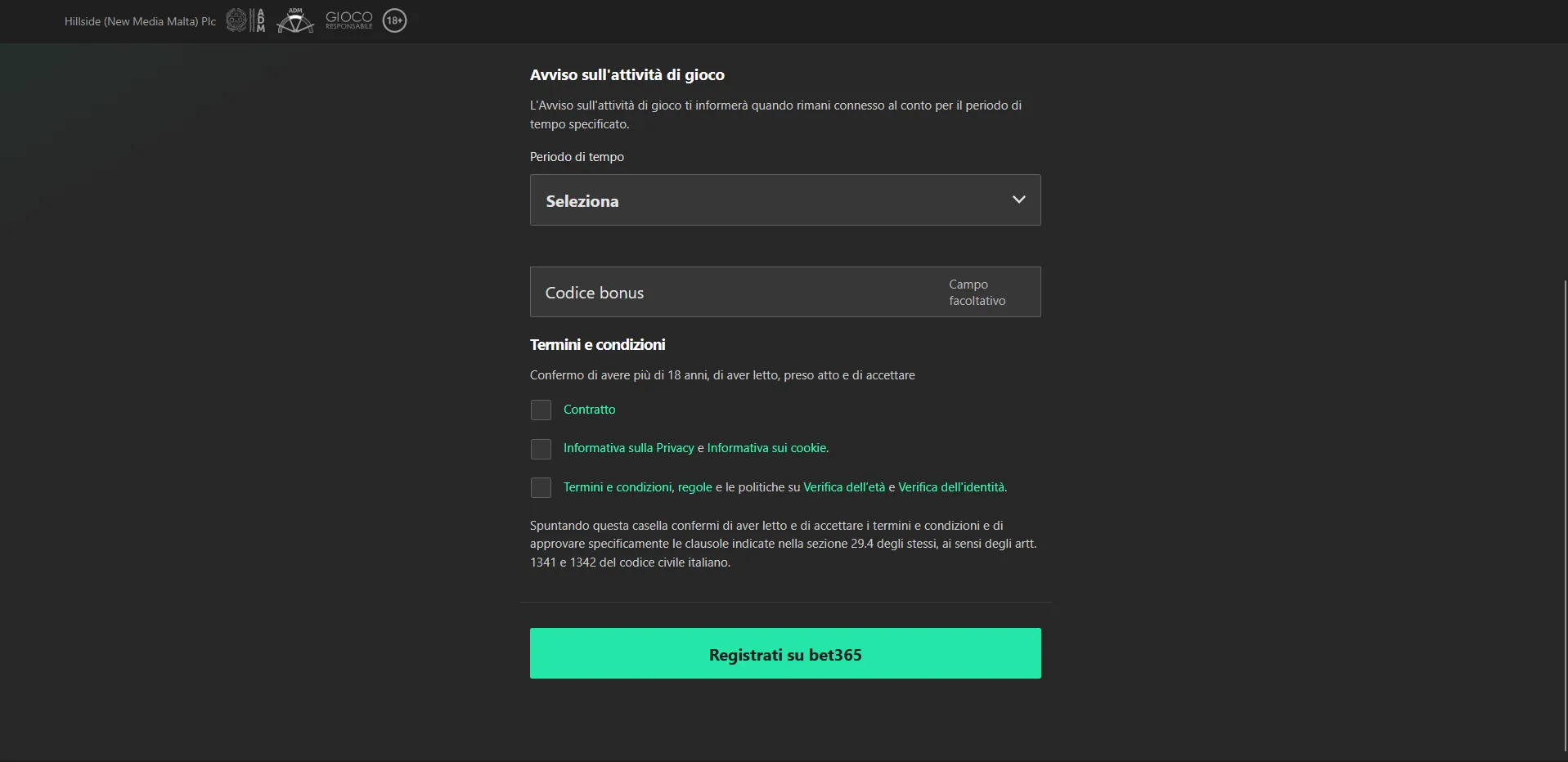Click the ADM arch logo in header
The width and height of the screenshot is (1568, 762).
click(x=295, y=20)
